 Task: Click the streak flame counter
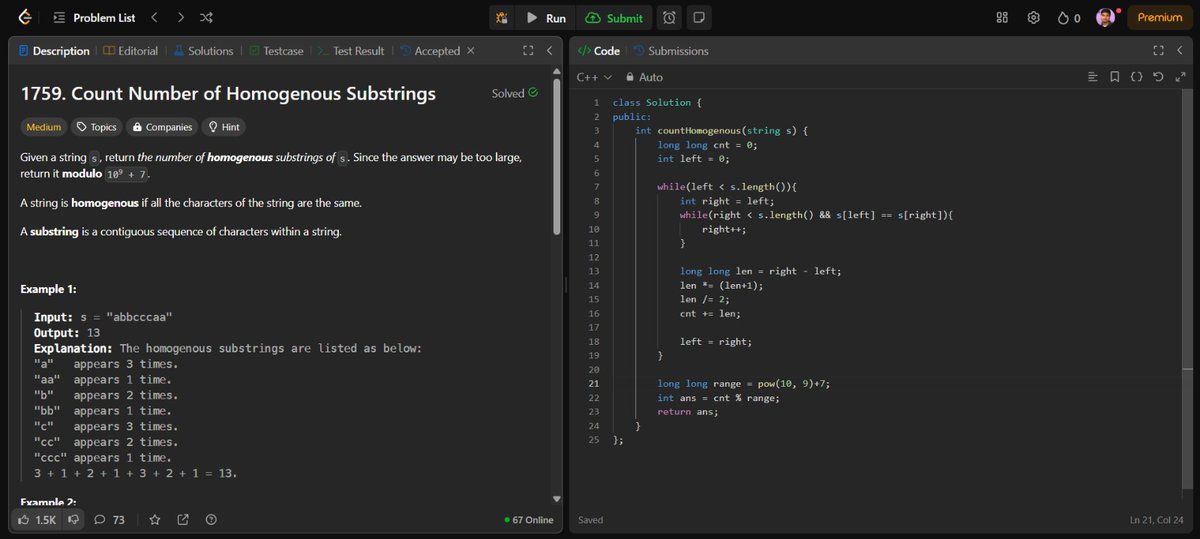coord(1070,18)
